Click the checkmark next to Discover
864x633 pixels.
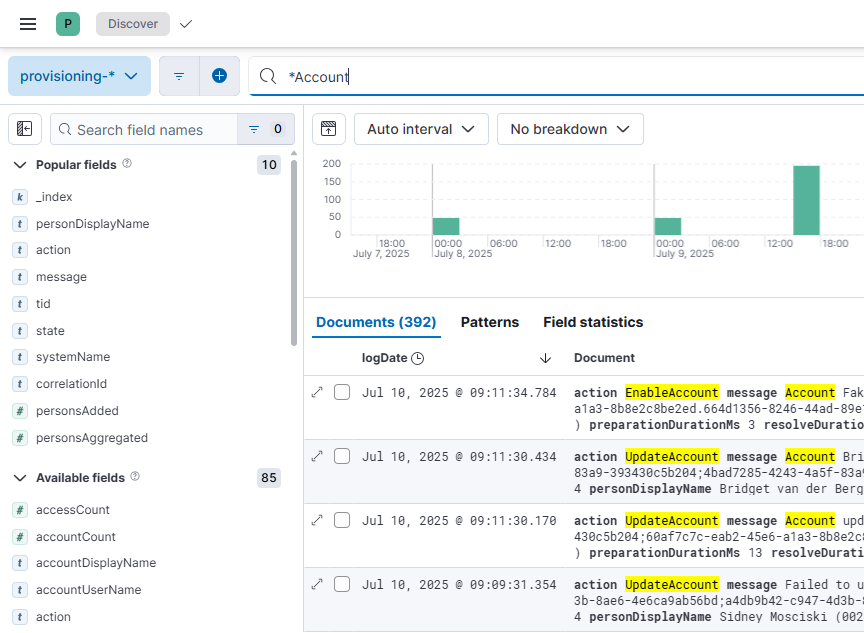pyautogui.click(x=186, y=24)
